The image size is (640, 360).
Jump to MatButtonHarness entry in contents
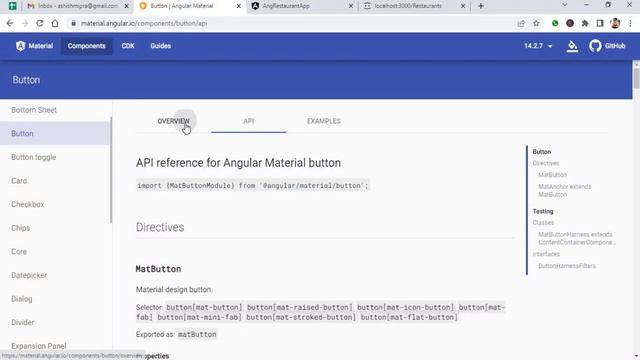[576, 238]
